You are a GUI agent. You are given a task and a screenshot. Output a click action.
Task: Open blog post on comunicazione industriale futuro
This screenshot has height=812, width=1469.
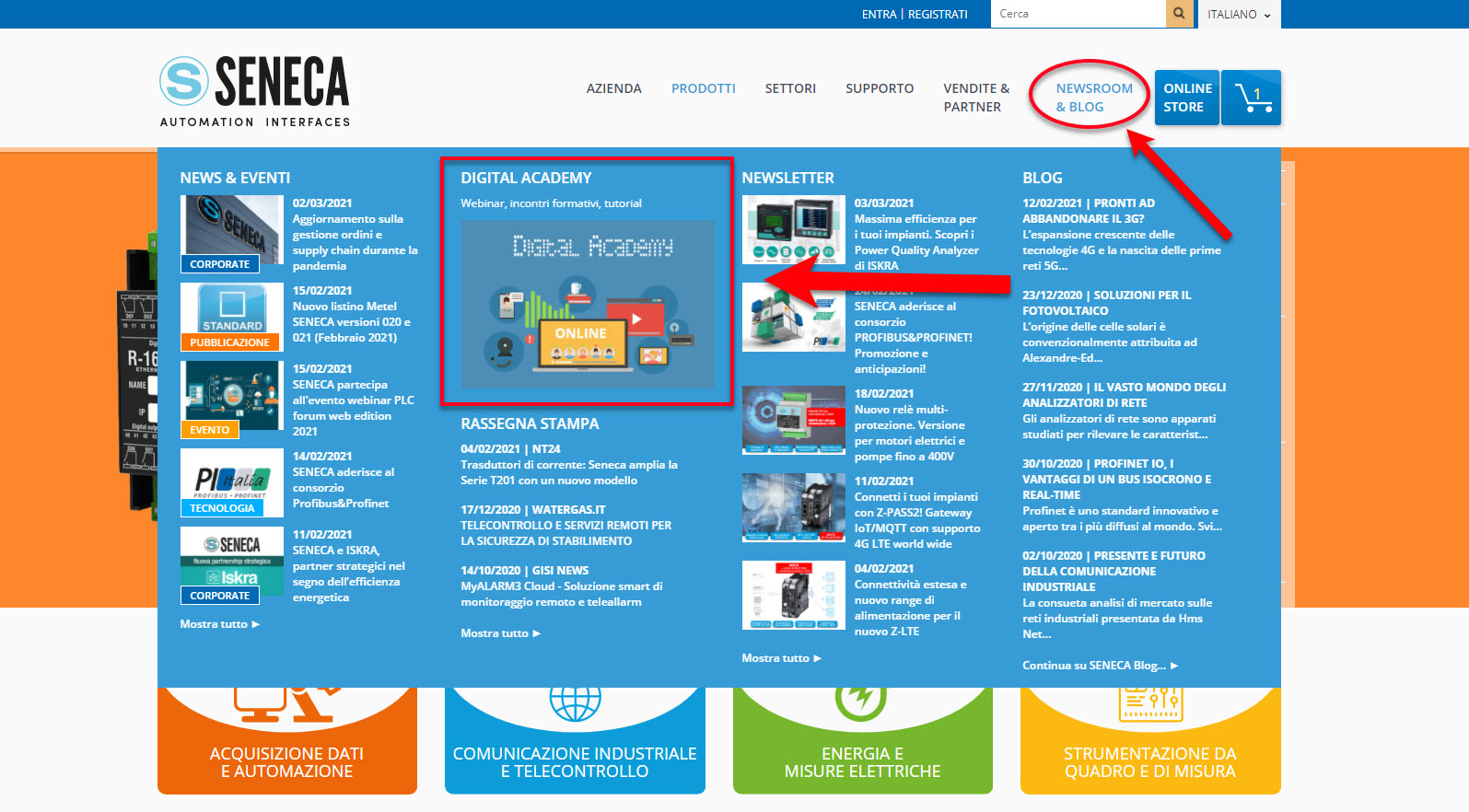(1117, 595)
